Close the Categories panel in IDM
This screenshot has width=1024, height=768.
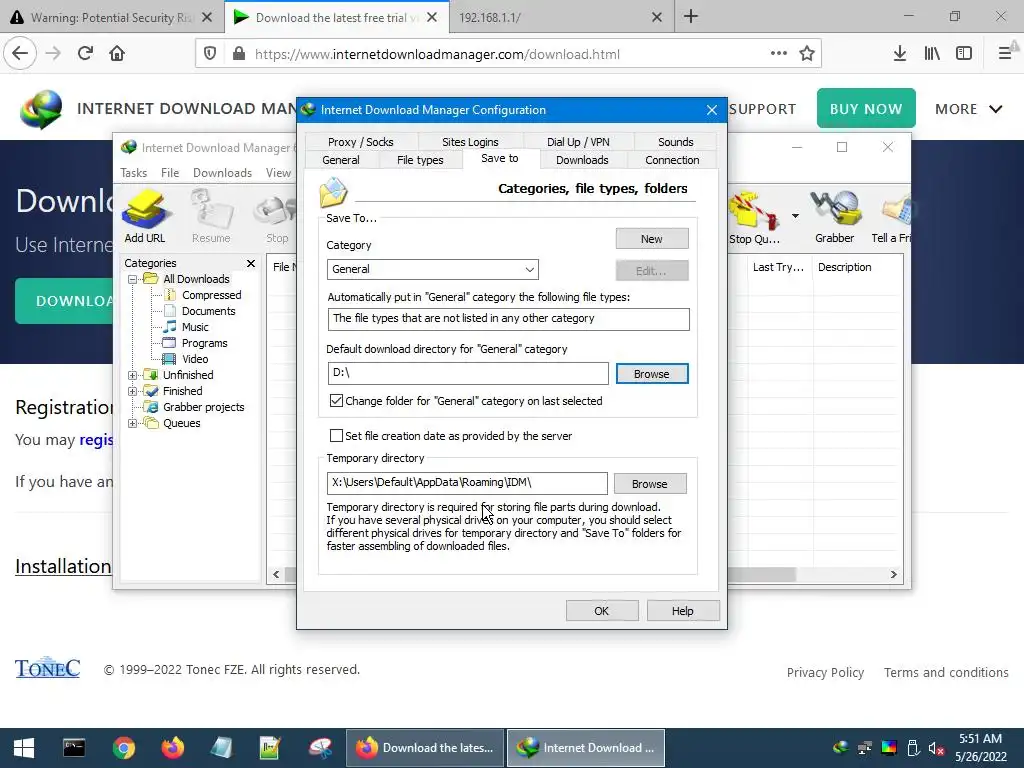click(x=251, y=263)
